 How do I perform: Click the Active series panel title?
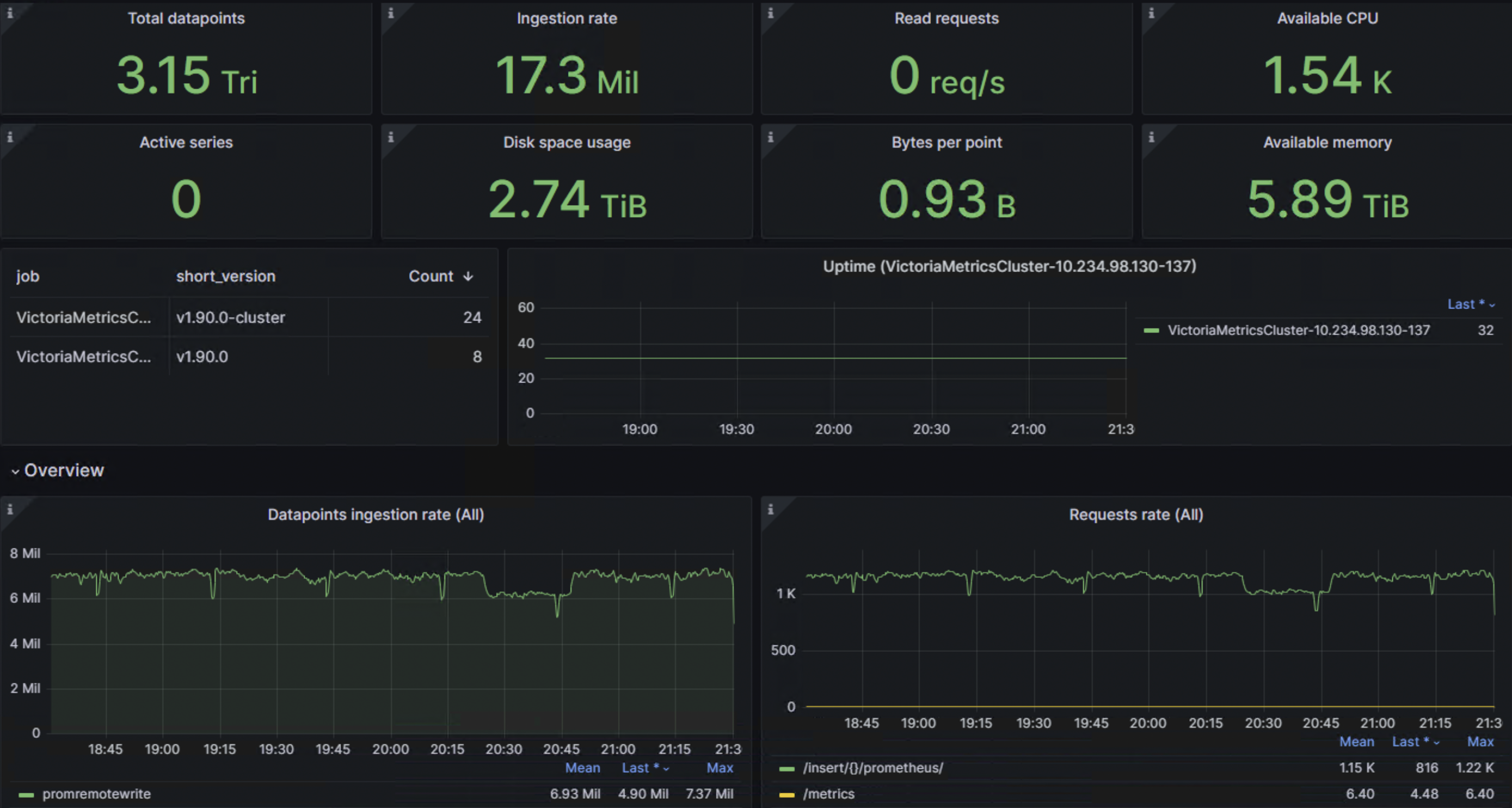(x=186, y=142)
